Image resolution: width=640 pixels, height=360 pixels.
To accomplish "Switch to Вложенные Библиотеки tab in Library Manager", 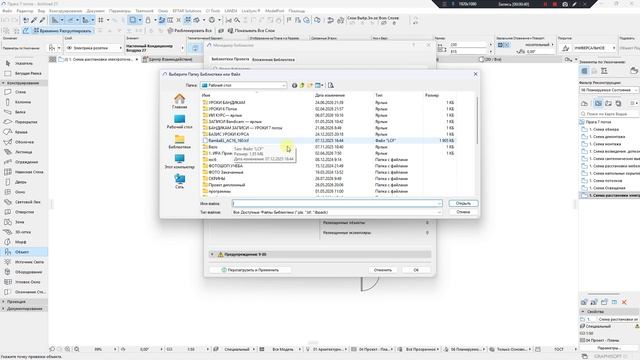I will click(273, 60).
